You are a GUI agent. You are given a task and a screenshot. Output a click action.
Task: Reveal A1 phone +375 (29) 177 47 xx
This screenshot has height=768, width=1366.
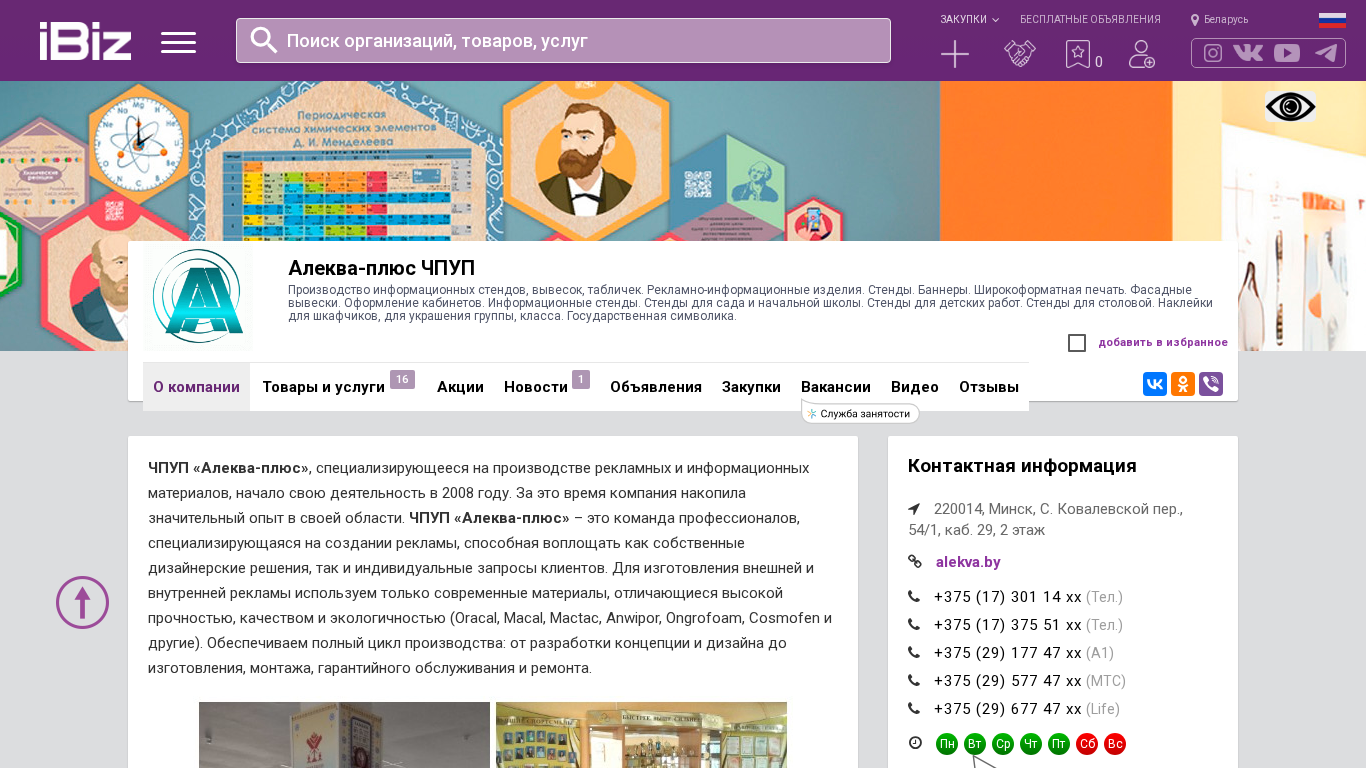pyautogui.click(x=1008, y=653)
